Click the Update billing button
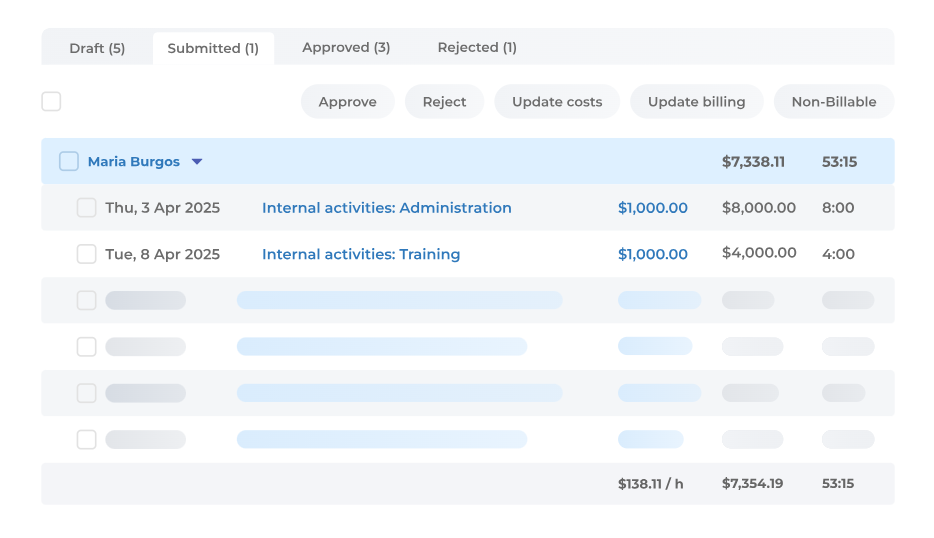 point(696,102)
